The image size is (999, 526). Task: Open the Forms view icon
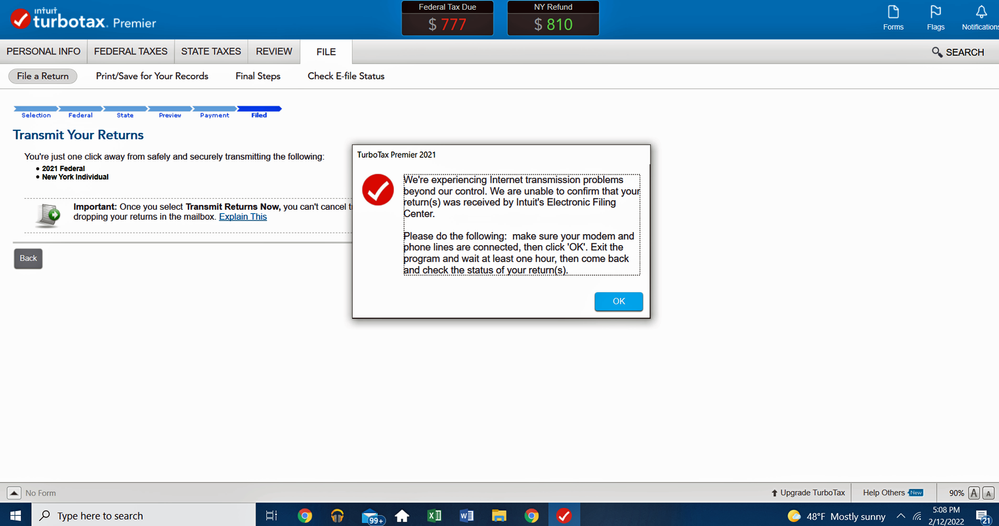pyautogui.click(x=893, y=17)
